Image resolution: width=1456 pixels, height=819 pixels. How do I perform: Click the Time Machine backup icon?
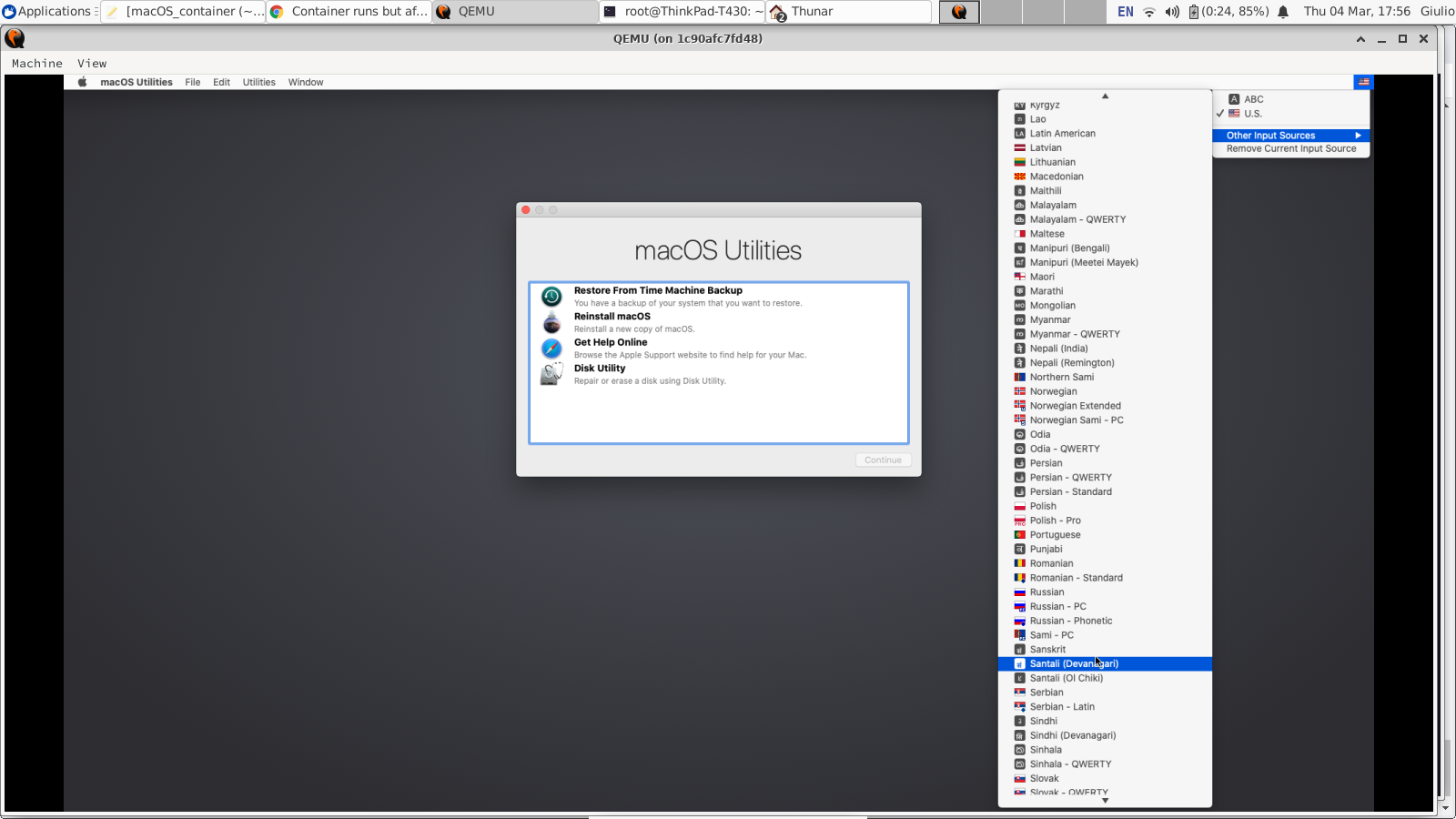(551, 297)
